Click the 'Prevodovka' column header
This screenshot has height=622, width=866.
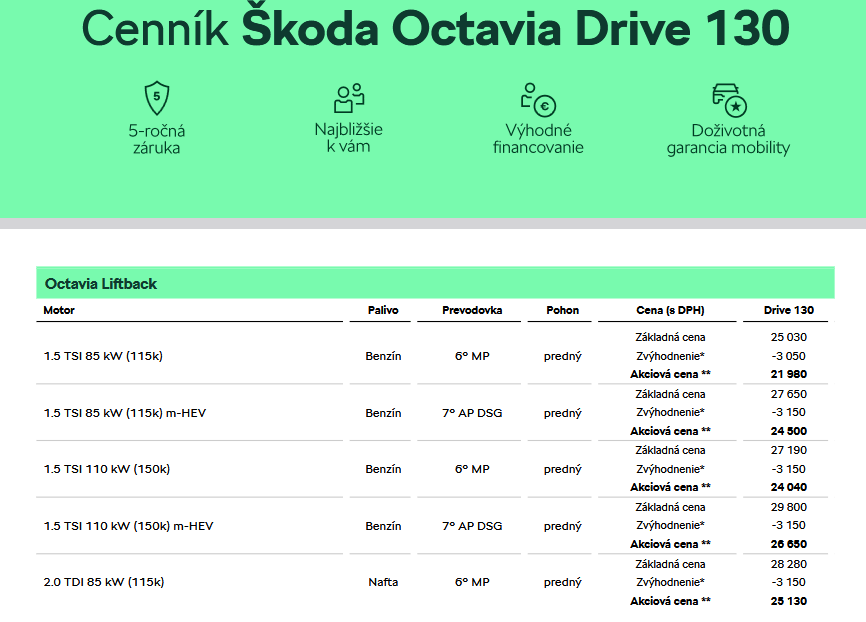pyautogui.click(x=472, y=310)
